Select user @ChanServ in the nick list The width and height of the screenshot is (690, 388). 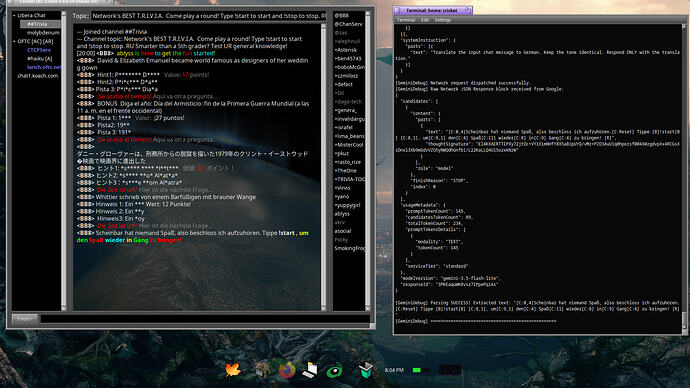point(349,24)
